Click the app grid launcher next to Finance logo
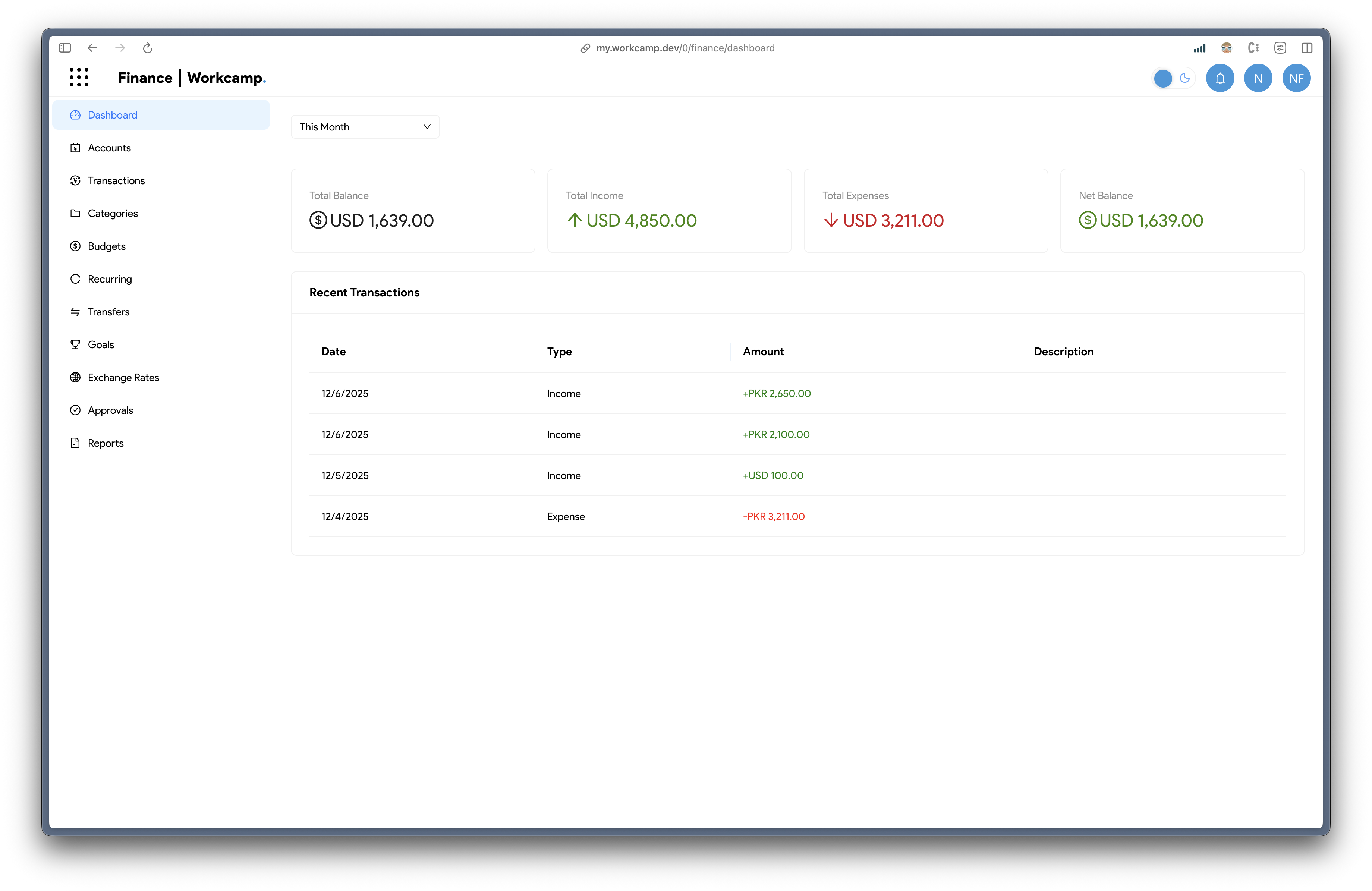This screenshot has width=1372, height=891. pyautogui.click(x=79, y=77)
